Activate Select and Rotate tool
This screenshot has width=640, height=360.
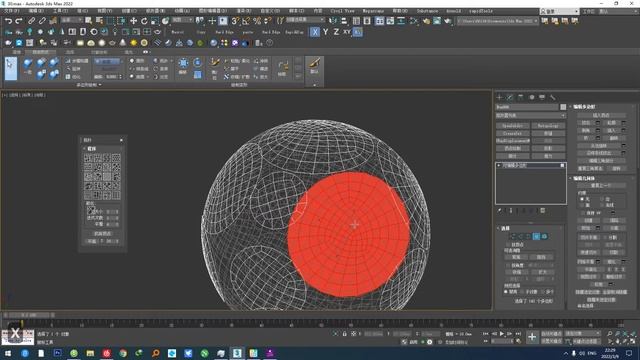[144, 20]
